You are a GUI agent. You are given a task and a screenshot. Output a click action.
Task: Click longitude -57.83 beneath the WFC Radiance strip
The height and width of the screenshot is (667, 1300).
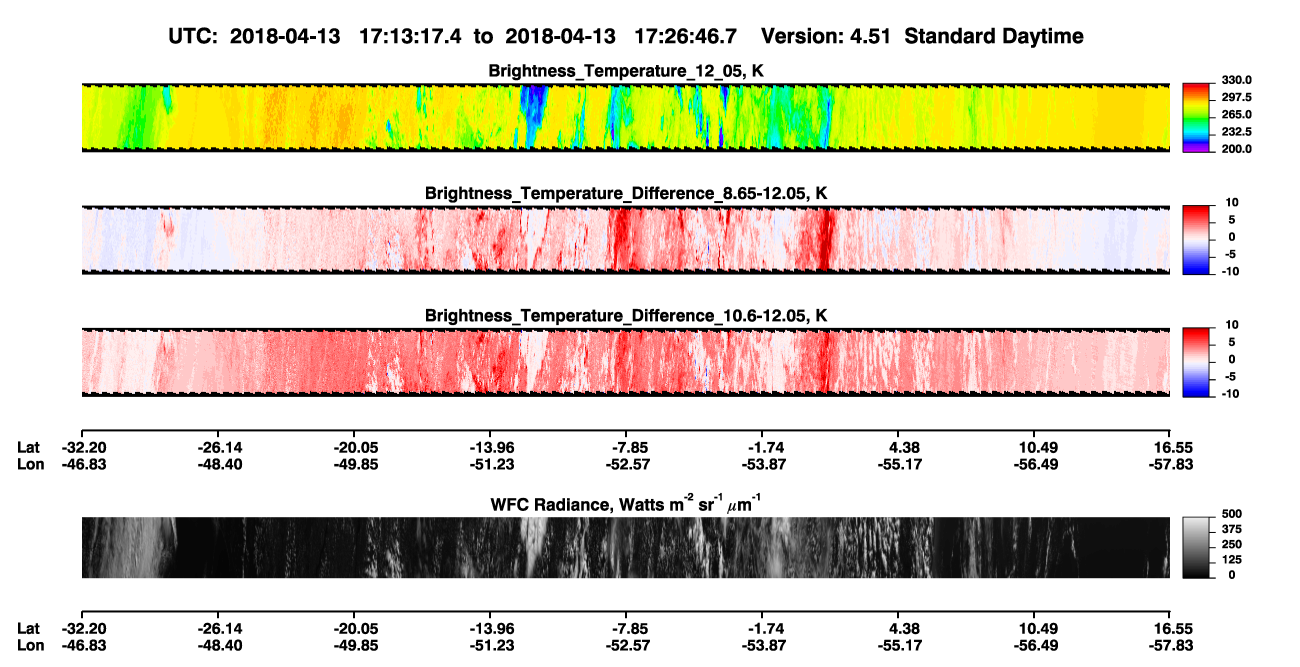1172,646
